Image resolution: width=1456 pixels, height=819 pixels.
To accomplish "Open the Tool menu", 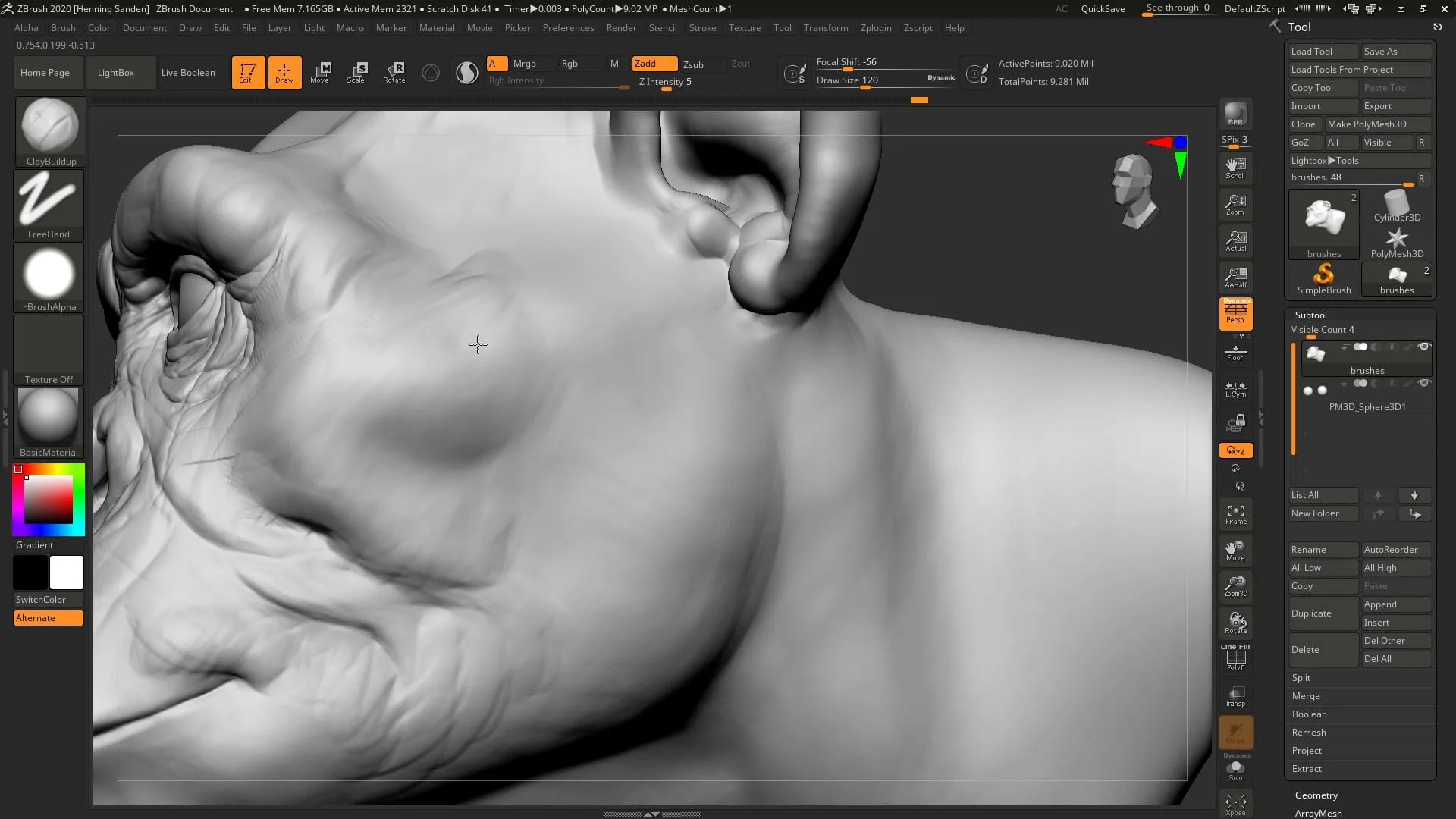I will point(783,27).
